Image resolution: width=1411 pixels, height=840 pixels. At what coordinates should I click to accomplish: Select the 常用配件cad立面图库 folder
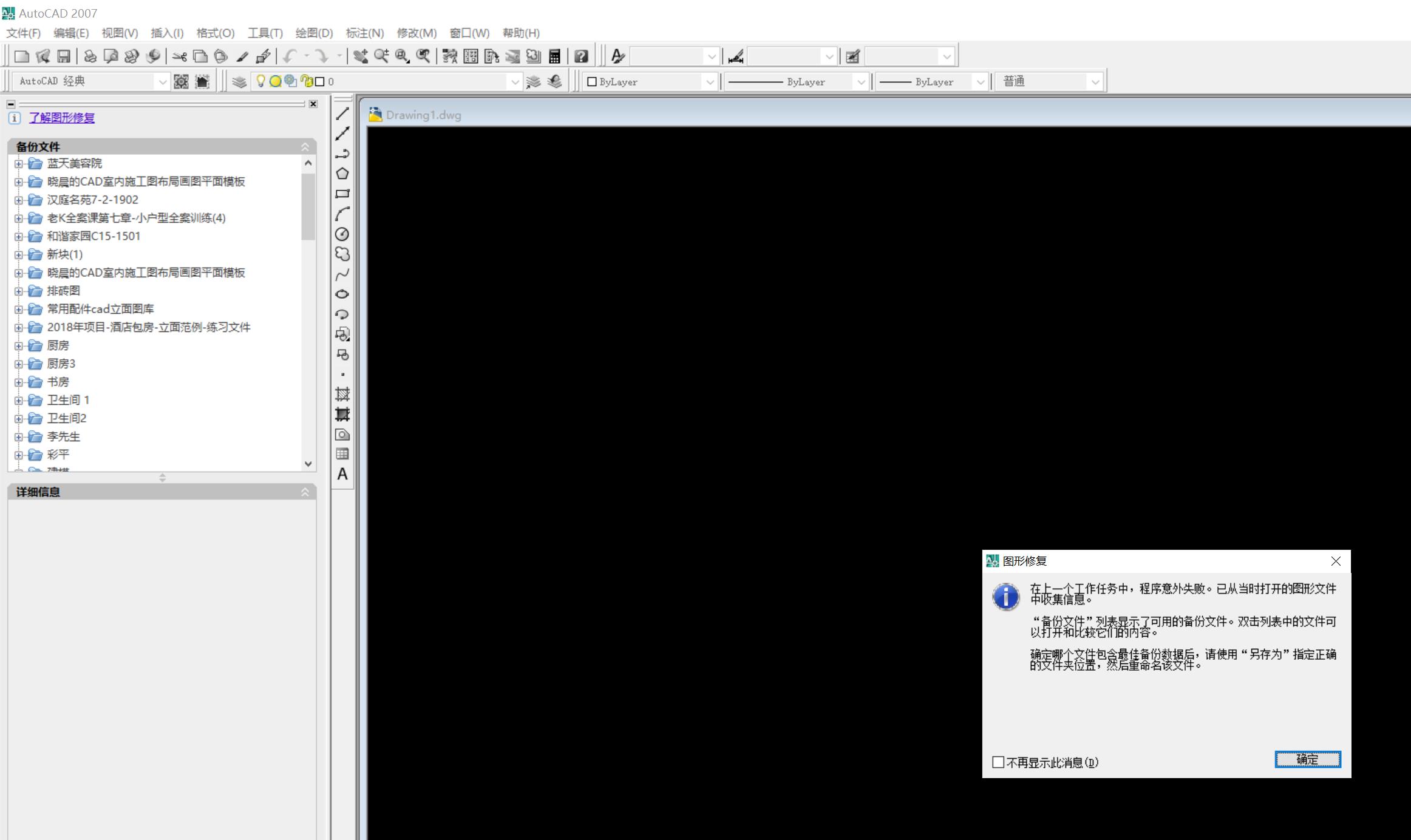[101, 309]
